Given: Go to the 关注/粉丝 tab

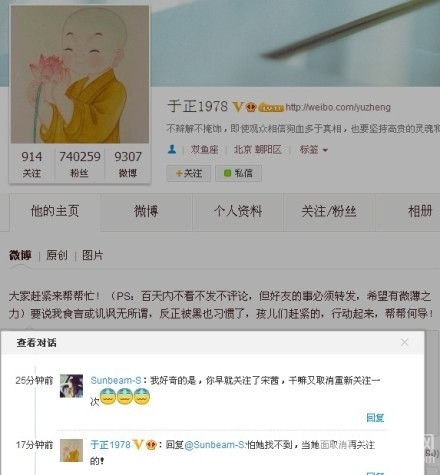Looking at the screenshot, I should (329, 211).
